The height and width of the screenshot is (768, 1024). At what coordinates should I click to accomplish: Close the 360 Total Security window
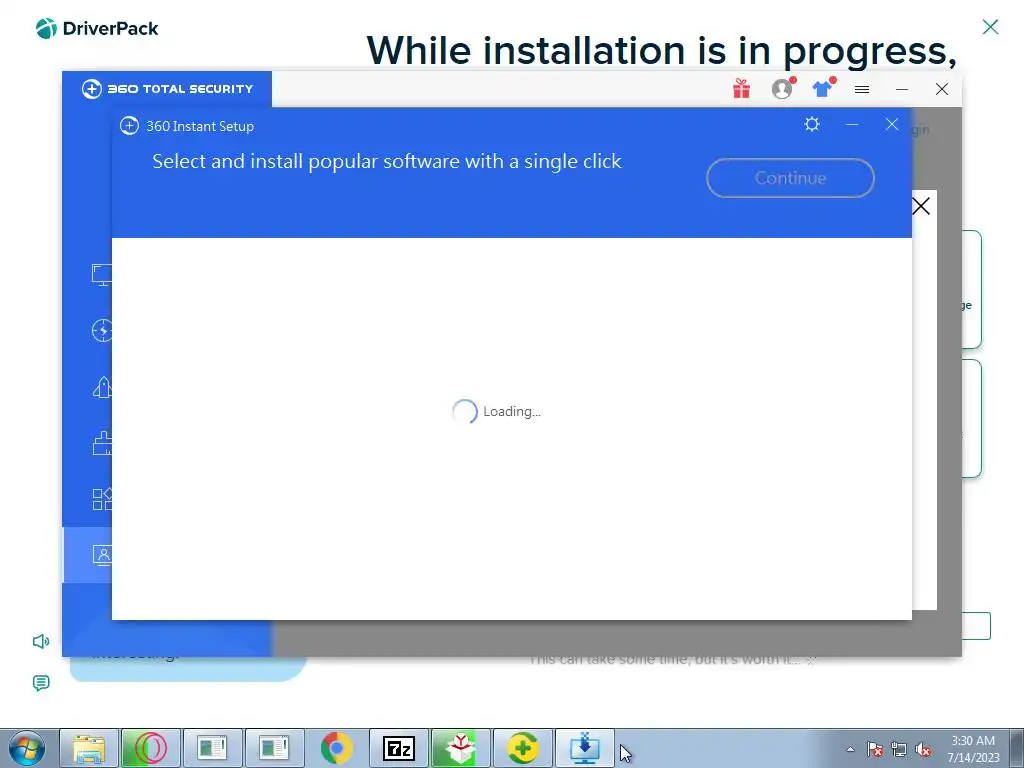[942, 89]
